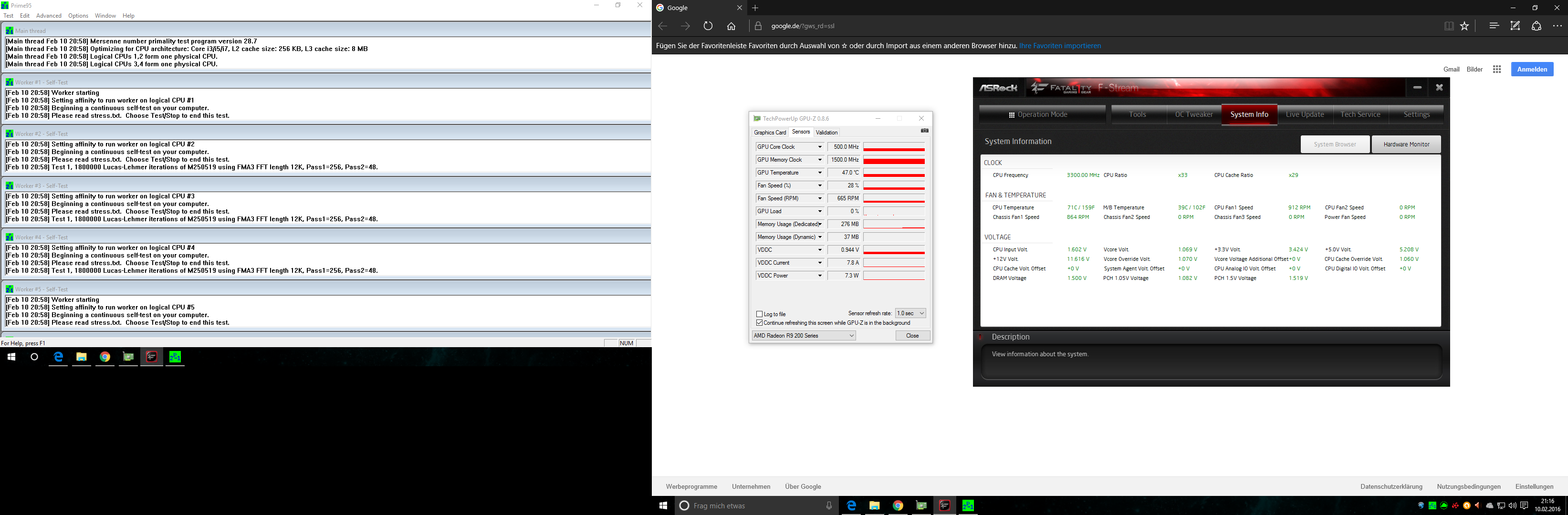Click the Hardware Monitor button
This screenshot has width=1568, height=515.
pos(1406,144)
